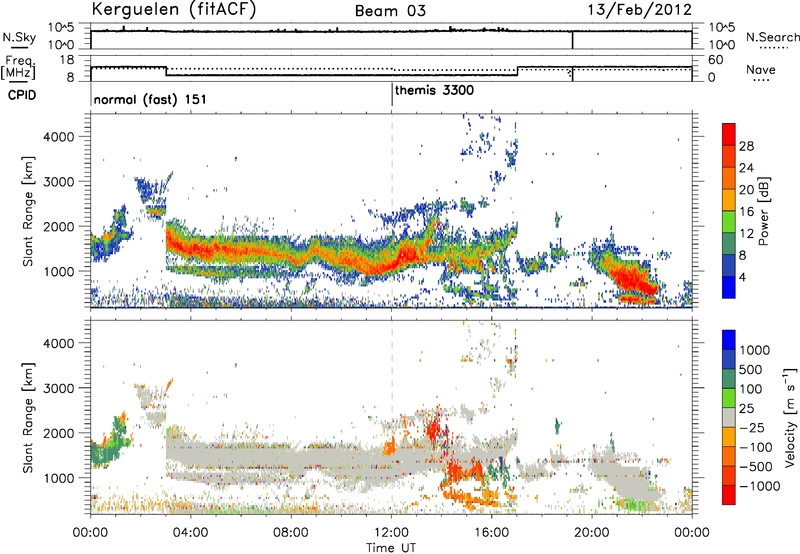Click the '08:00' time axis label
This screenshot has width=800, height=554.
click(x=291, y=533)
